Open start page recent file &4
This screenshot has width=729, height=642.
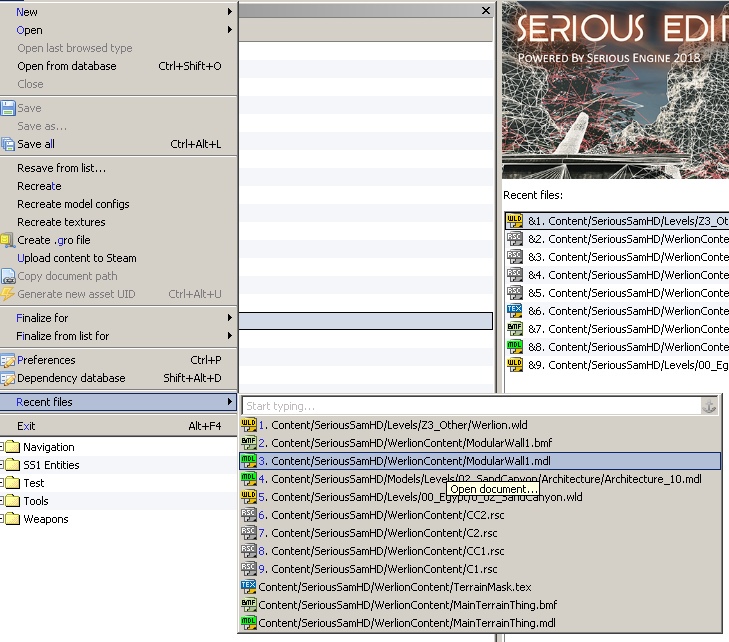click(617, 275)
